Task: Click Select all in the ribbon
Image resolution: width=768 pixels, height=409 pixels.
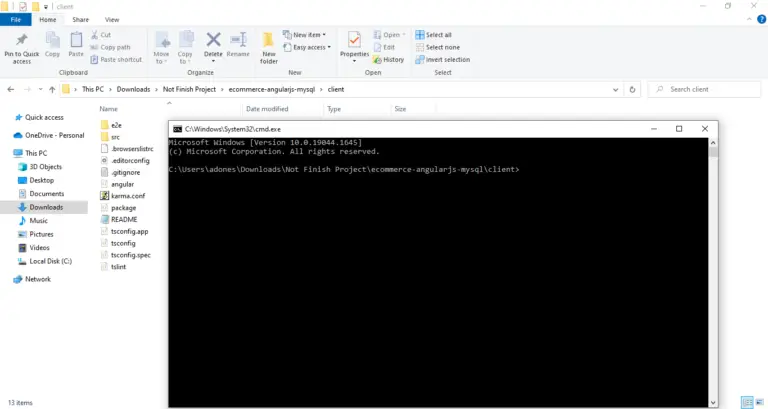Action: [x=438, y=35]
